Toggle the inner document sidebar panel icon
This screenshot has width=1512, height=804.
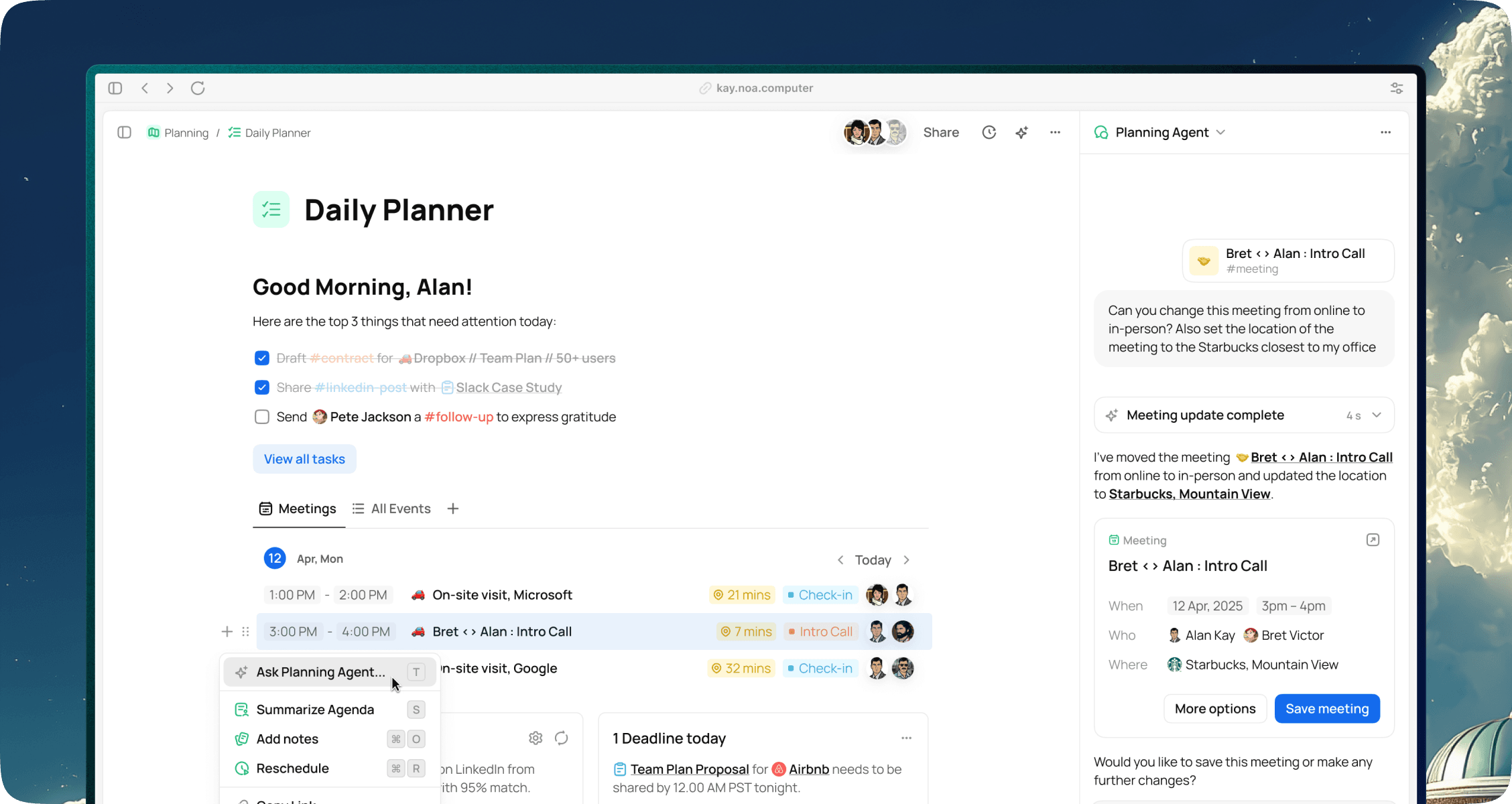pyautogui.click(x=124, y=133)
